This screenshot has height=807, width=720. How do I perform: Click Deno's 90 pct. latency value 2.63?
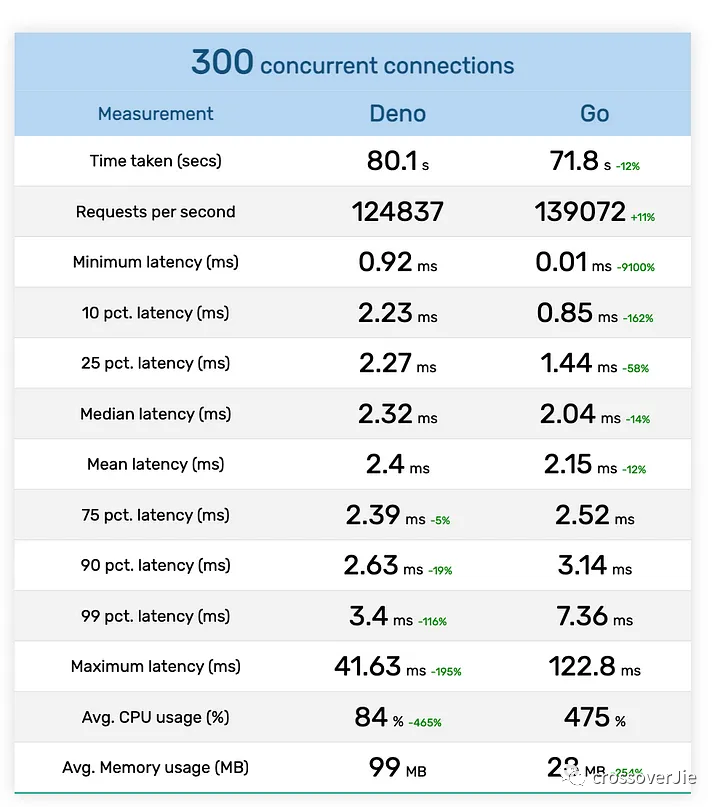click(371, 565)
